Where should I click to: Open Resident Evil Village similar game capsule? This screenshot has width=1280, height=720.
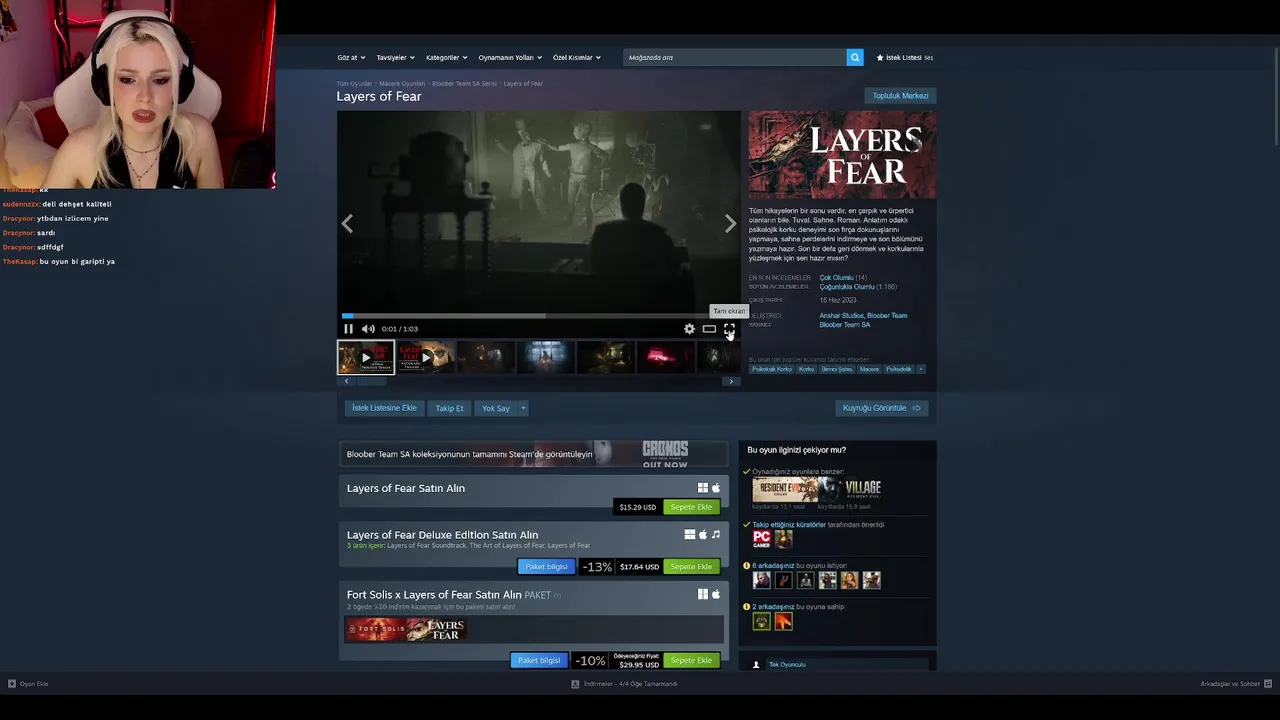coord(850,489)
